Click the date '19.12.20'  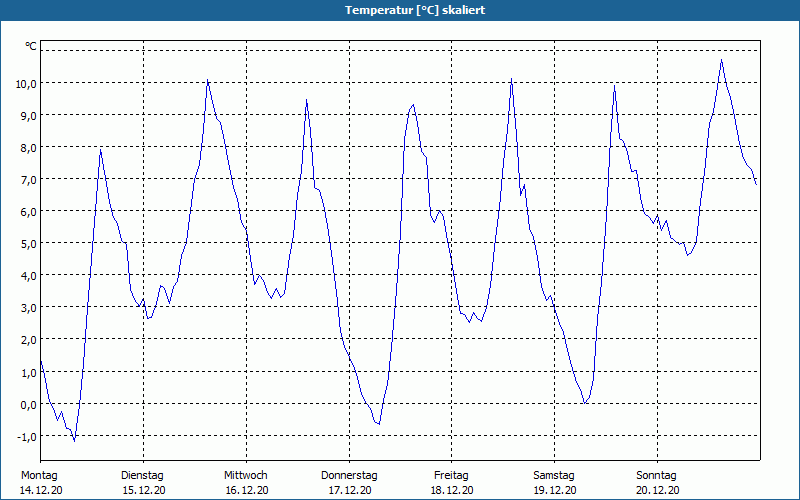click(555, 491)
